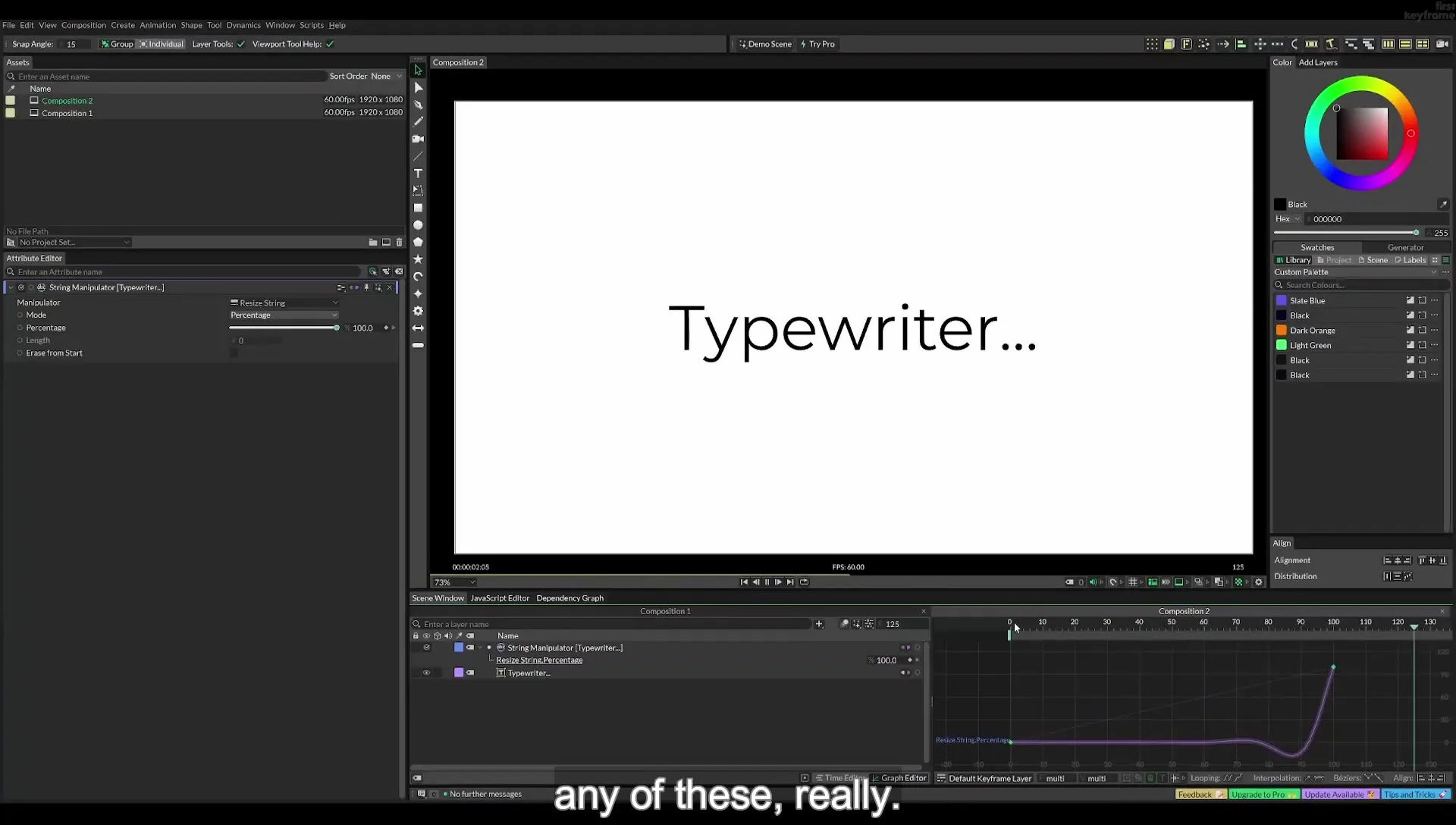1456x825 pixels.
Task: Click the loop playback icon
Action: click(x=804, y=582)
